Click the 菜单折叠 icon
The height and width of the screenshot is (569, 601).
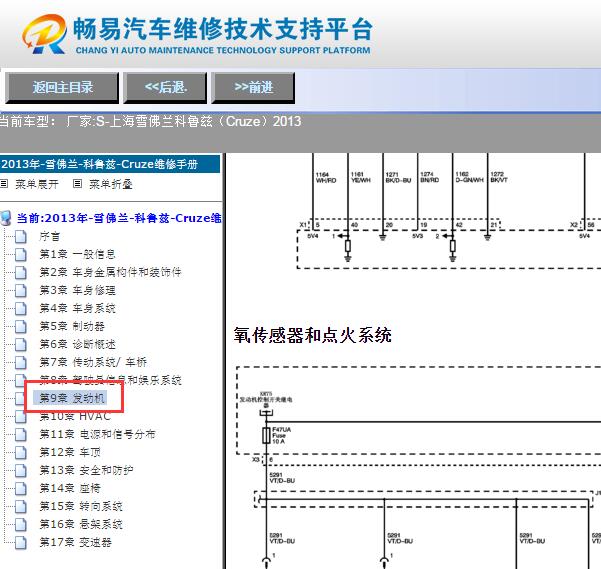(77, 184)
